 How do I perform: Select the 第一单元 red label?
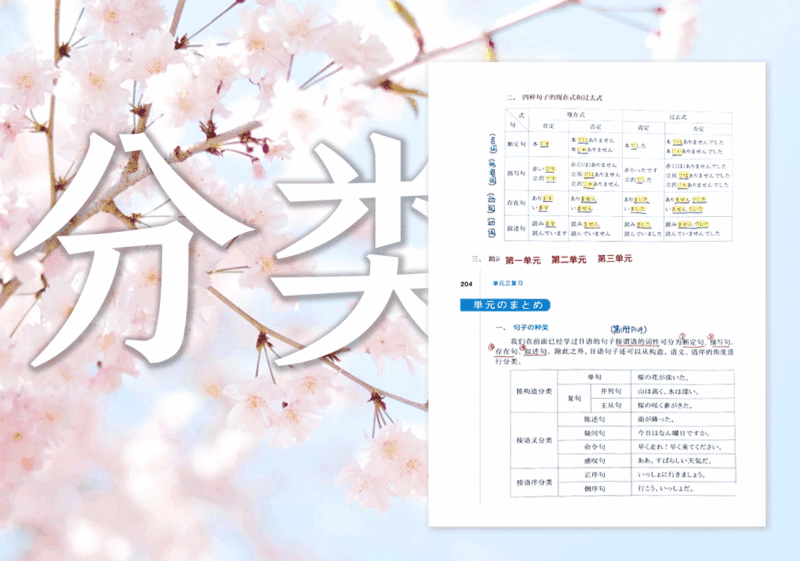(523, 261)
